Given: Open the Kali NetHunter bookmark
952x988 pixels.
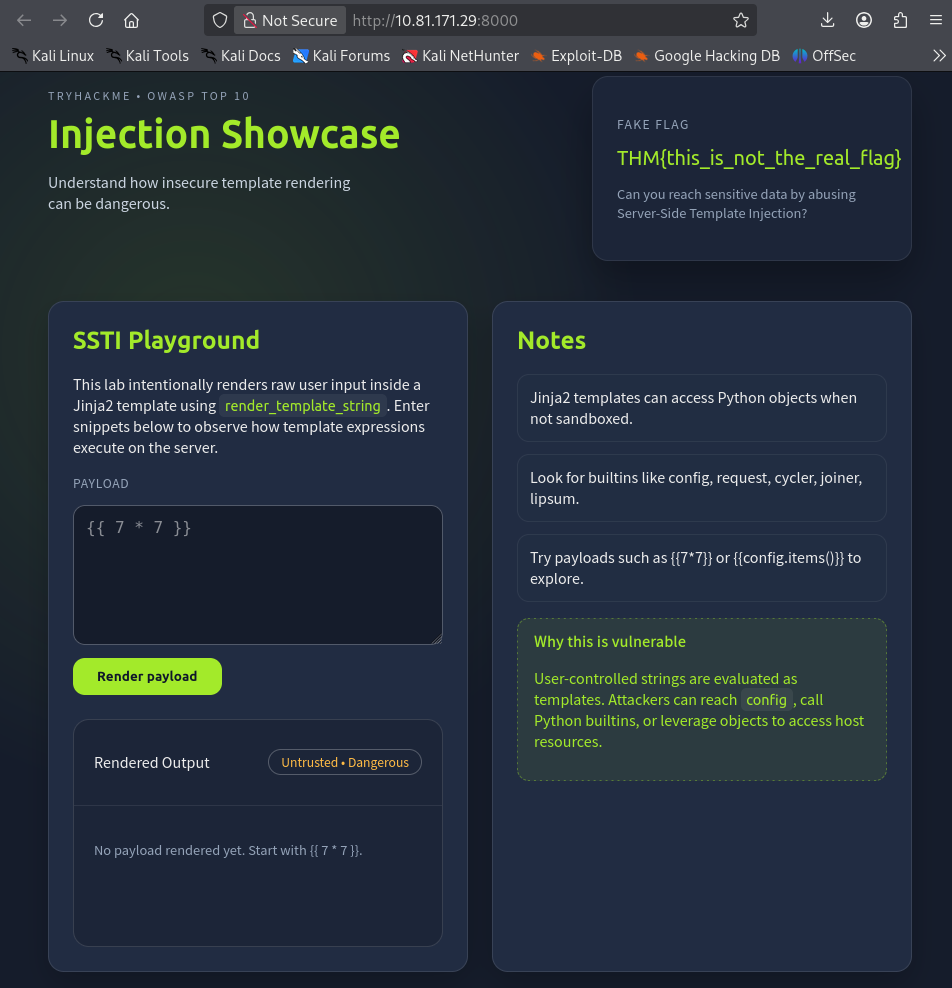Looking at the screenshot, I should tap(461, 55).
